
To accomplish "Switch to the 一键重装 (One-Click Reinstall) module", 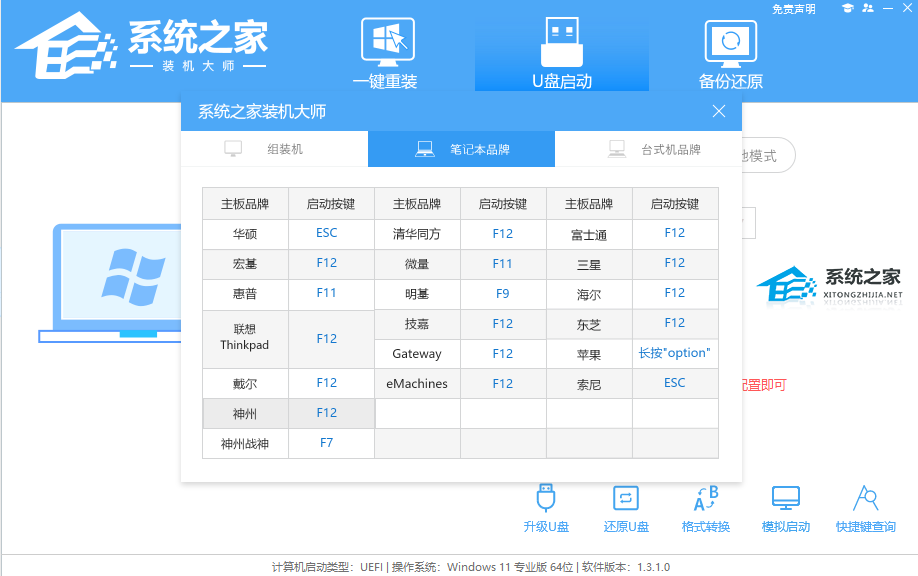I will [x=387, y=50].
